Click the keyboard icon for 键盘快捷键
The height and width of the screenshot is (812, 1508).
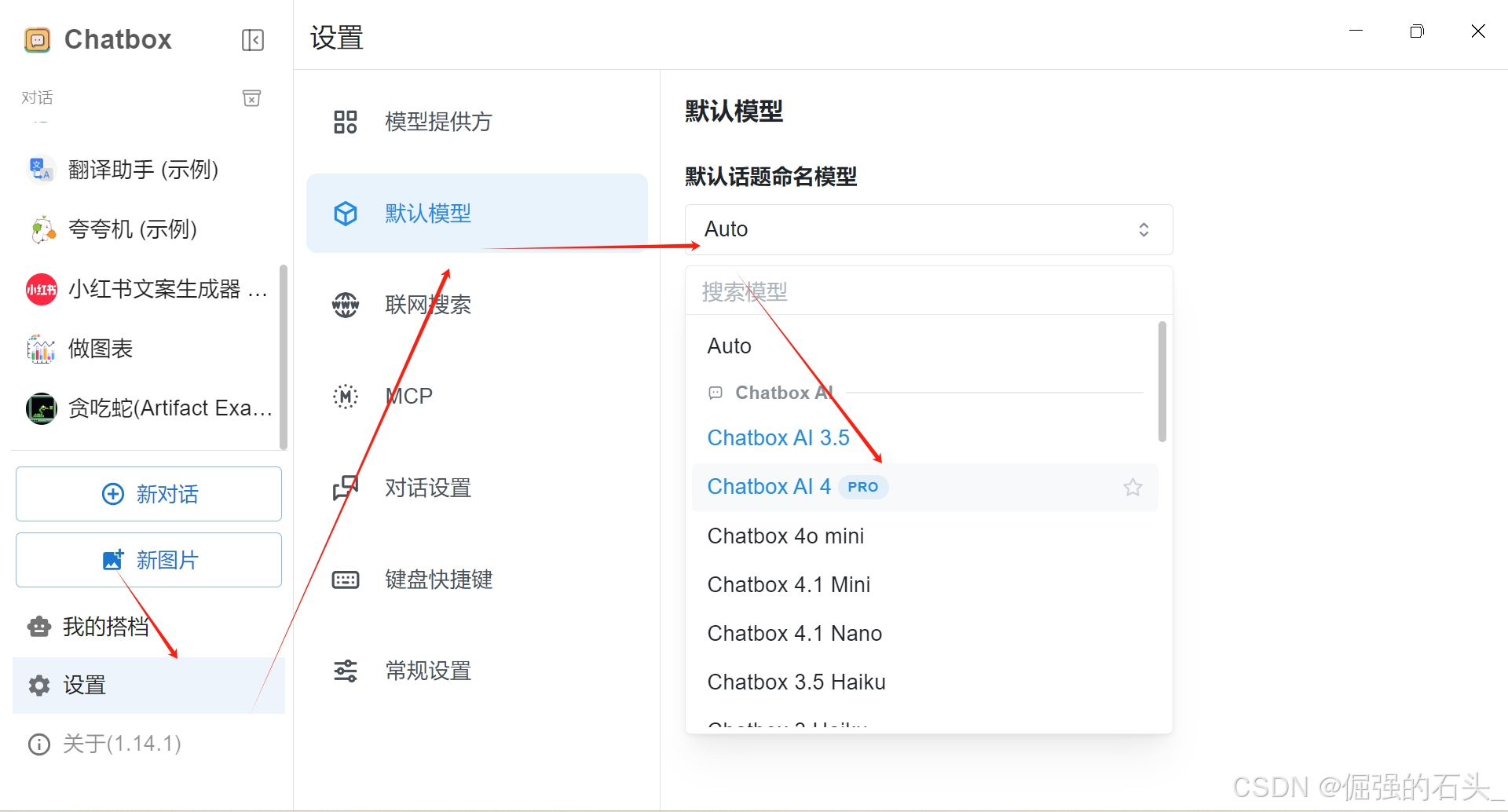(x=346, y=580)
